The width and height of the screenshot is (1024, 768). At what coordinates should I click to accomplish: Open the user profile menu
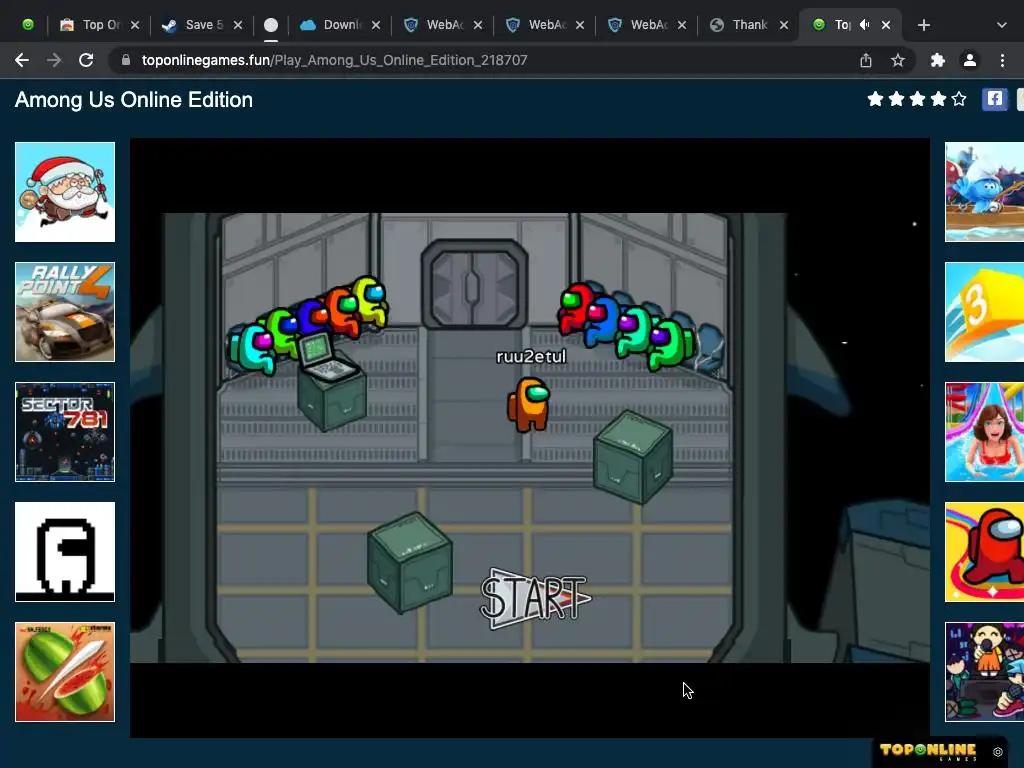(x=970, y=60)
